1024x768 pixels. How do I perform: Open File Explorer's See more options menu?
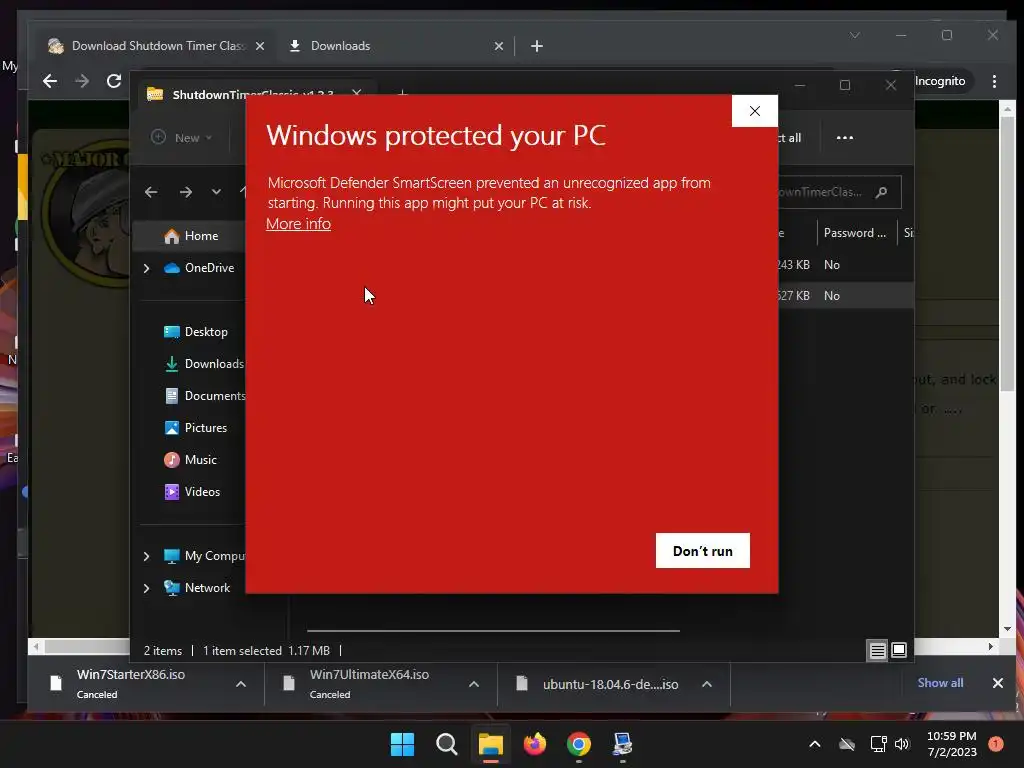[x=845, y=138]
